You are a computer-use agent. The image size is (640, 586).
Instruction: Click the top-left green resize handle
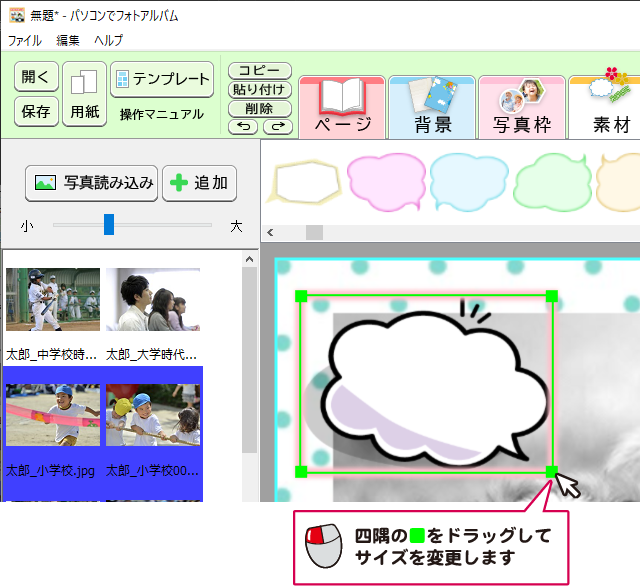click(x=301, y=296)
